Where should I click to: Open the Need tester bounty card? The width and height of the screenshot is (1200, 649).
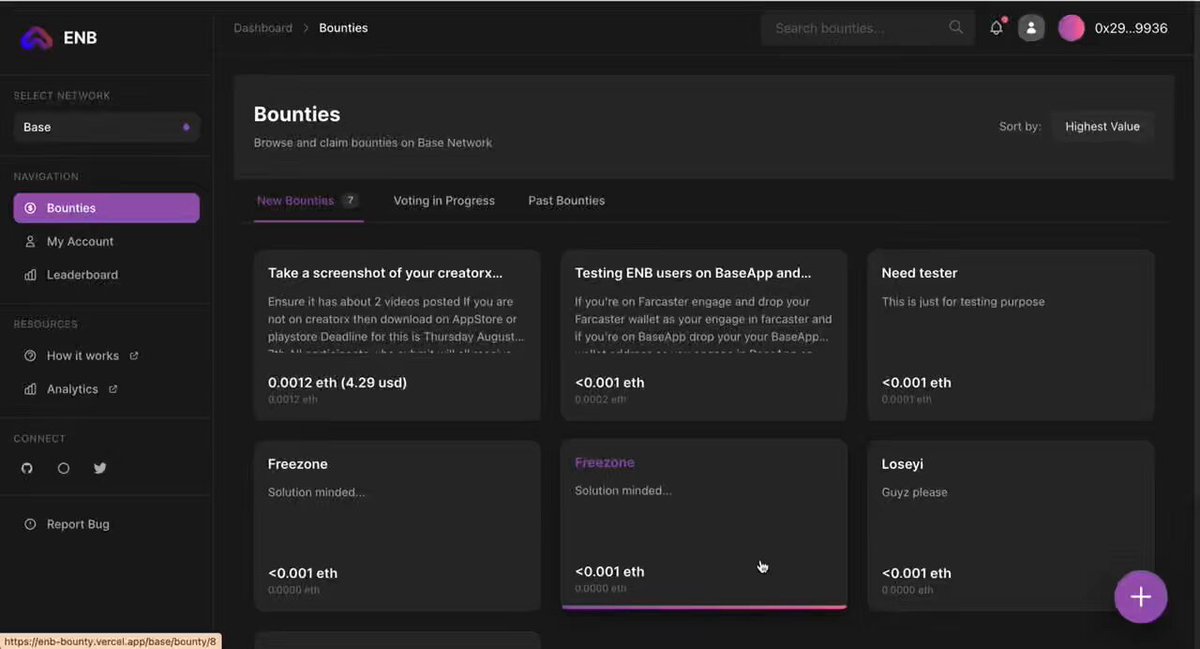point(1011,335)
